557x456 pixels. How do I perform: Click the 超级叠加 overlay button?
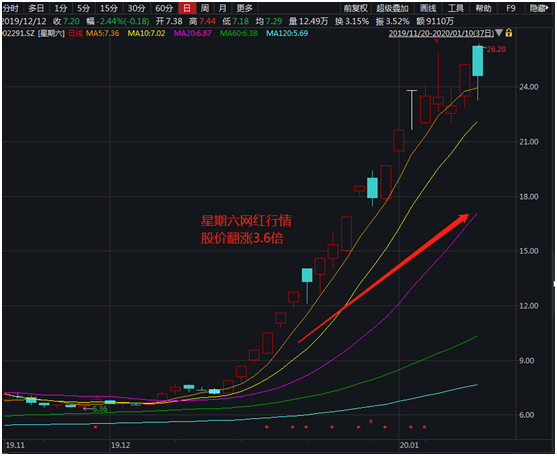(393, 8)
